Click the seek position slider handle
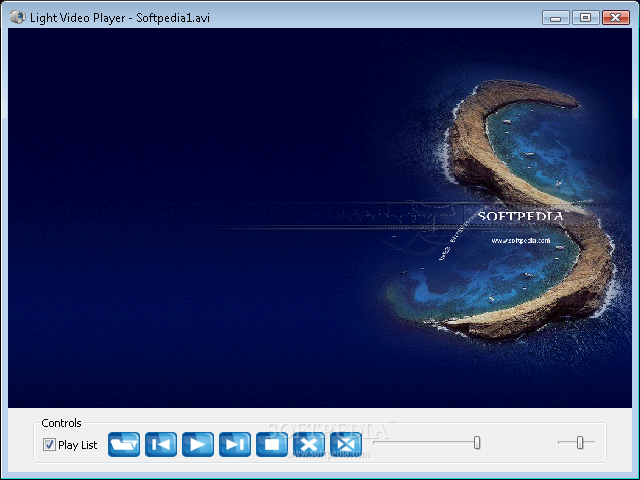Image resolution: width=640 pixels, height=480 pixels. click(477, 443)
